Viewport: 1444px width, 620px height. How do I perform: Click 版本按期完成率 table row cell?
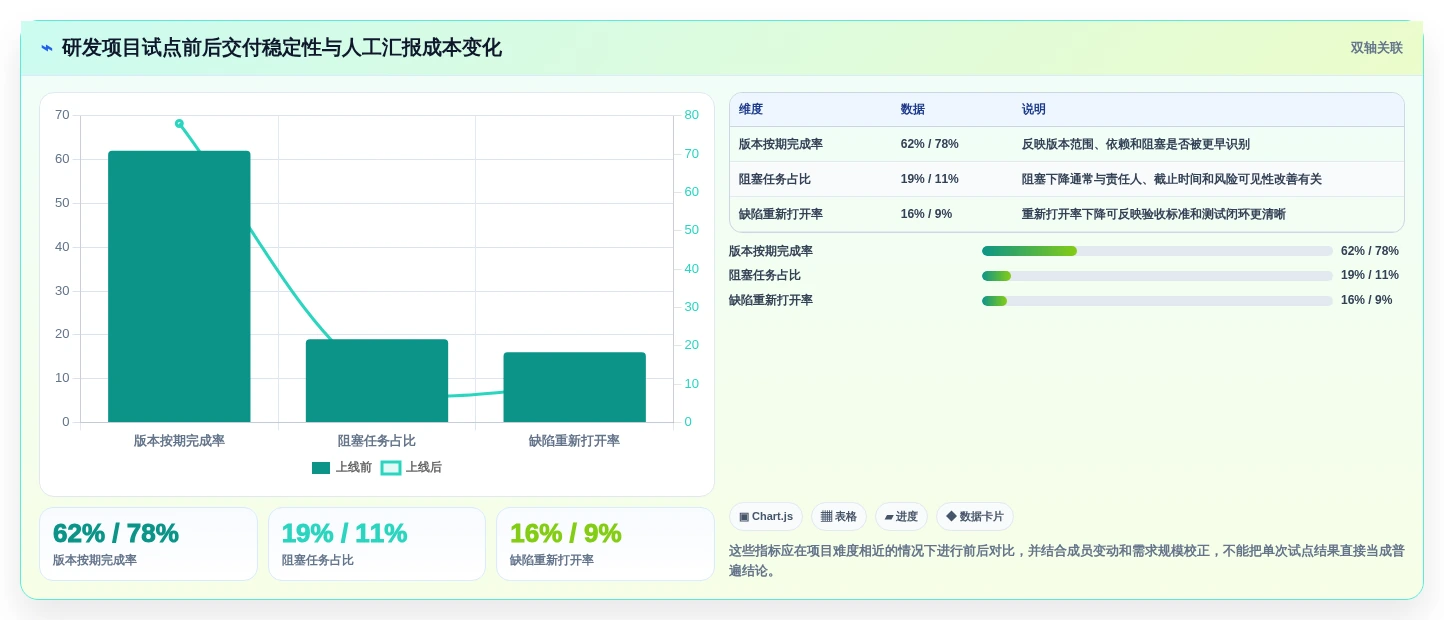[781, 144]
